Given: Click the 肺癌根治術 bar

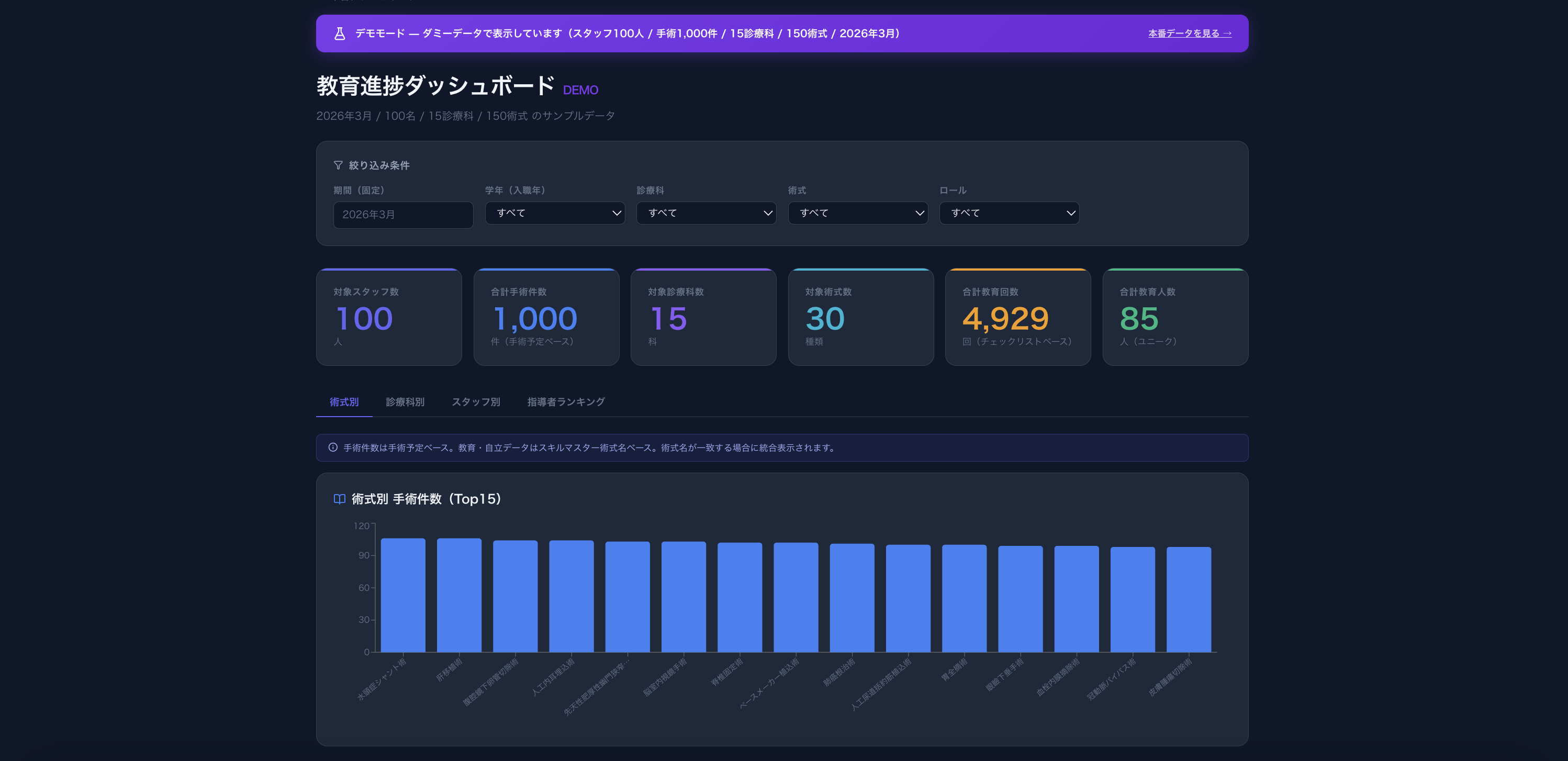Looking at the screenshot, I should coord(852,598).
